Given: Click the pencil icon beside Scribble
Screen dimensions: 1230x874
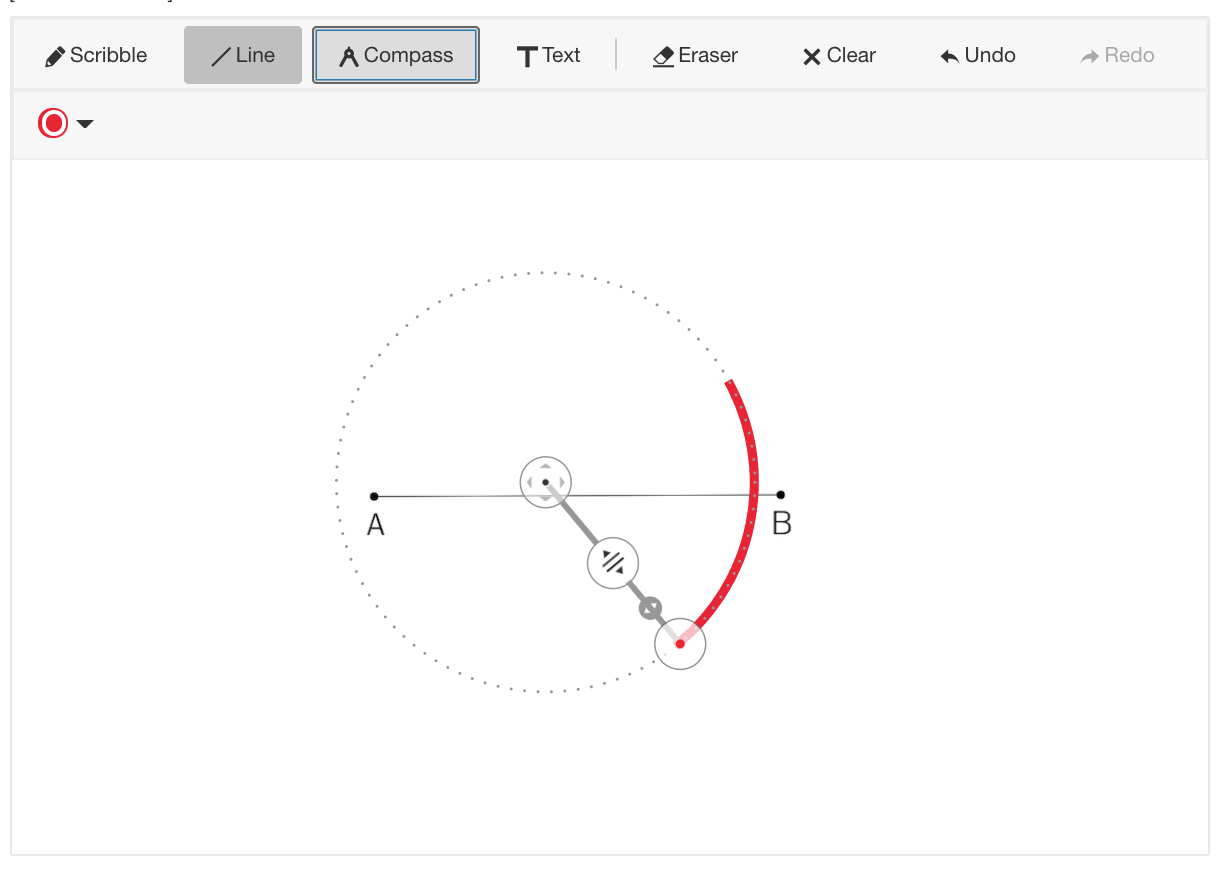Looking at the screenshot, I should pyautogui.click(x=55, y=57).
